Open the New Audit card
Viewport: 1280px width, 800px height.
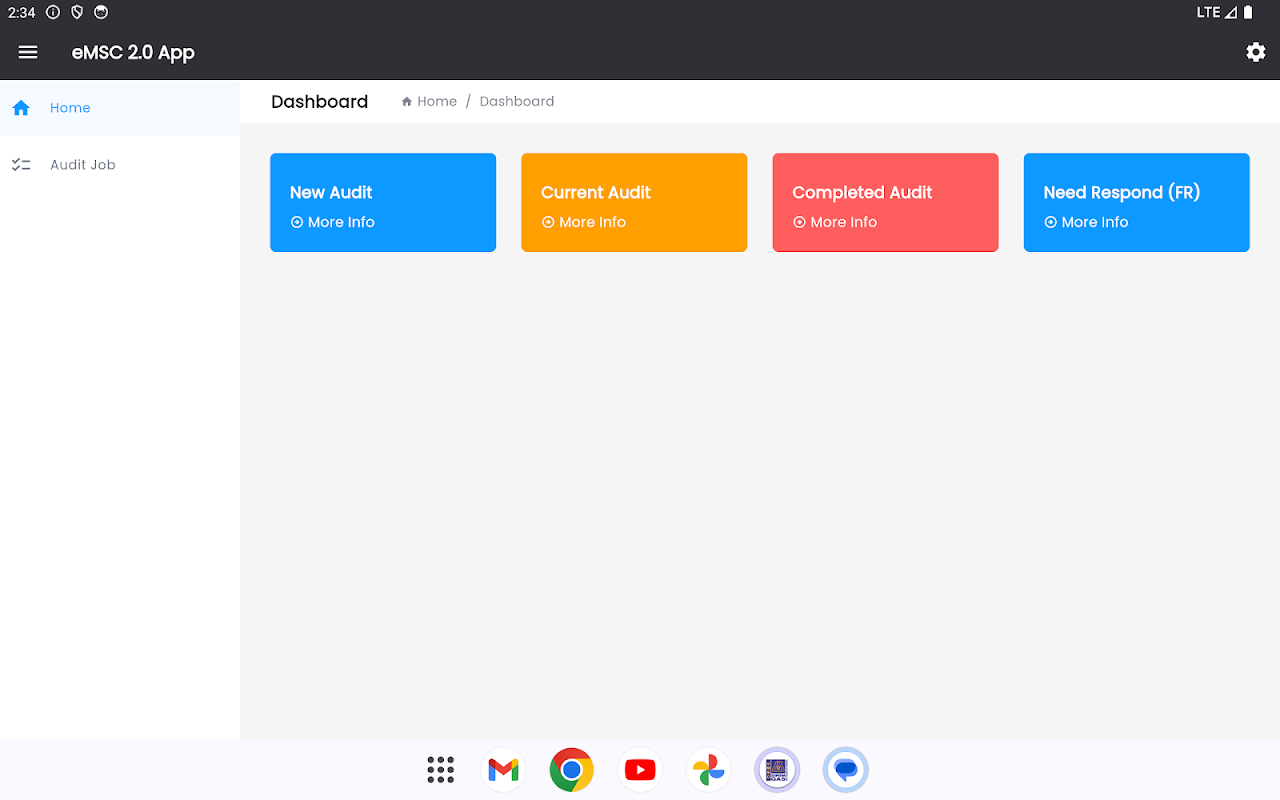pos(383,202)
